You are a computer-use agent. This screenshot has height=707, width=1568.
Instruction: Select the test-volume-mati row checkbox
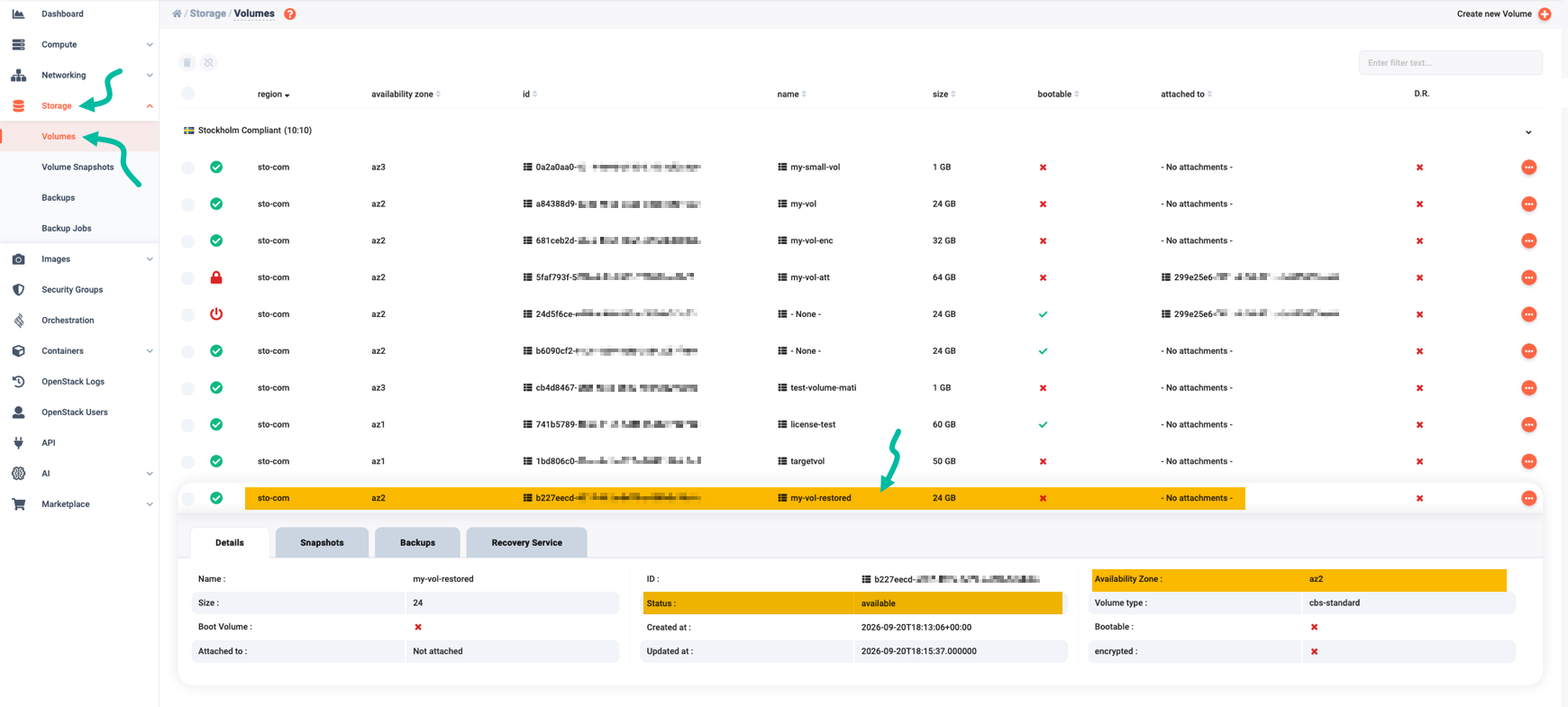(x=187, y=388)
